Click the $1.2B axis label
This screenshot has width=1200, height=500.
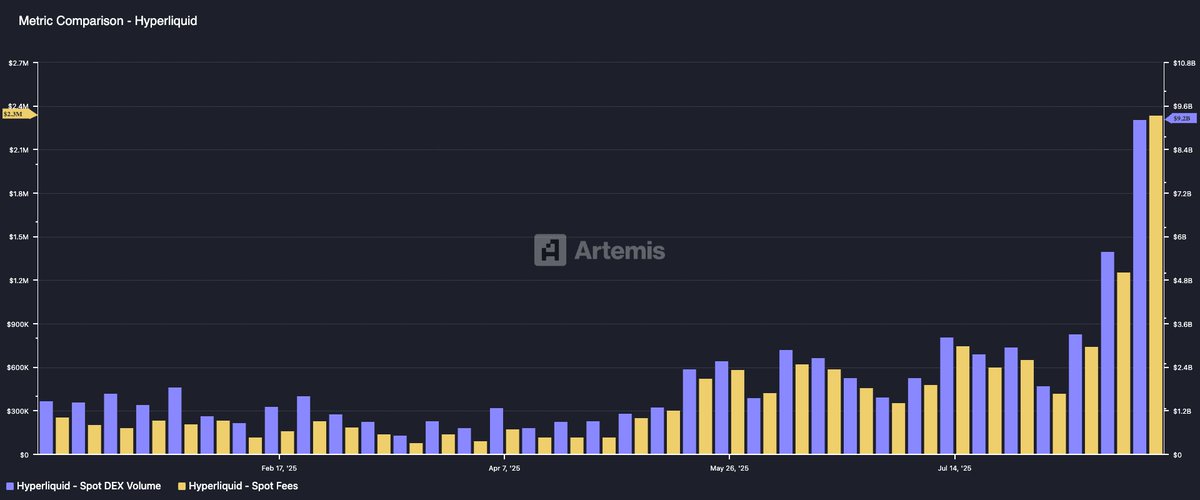pos(1182,411)
